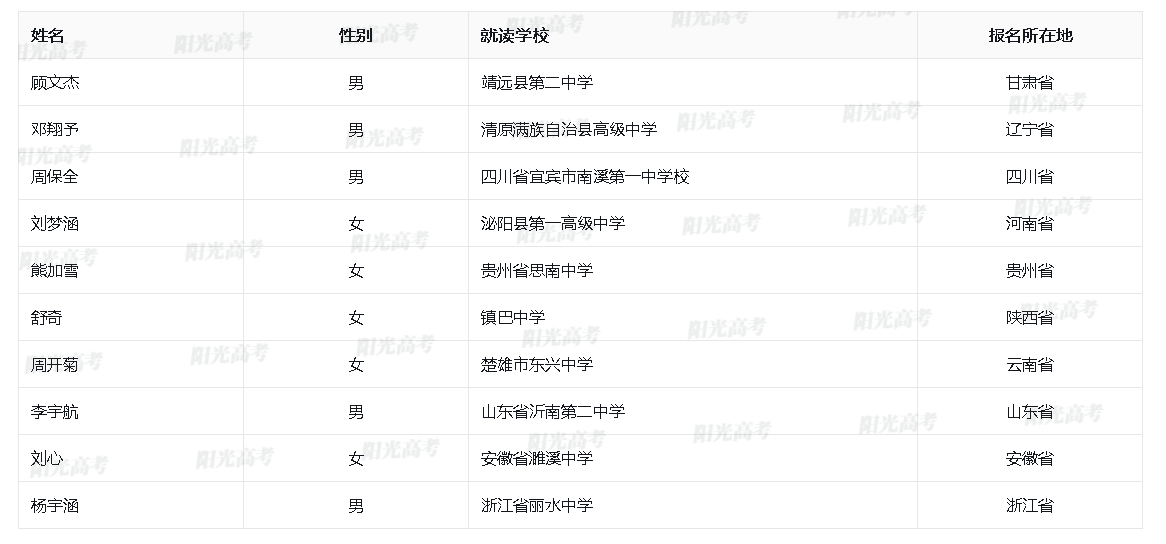Select the name 周开菊
Viewport: 1166px width, 544px height.
pos(55,365)
